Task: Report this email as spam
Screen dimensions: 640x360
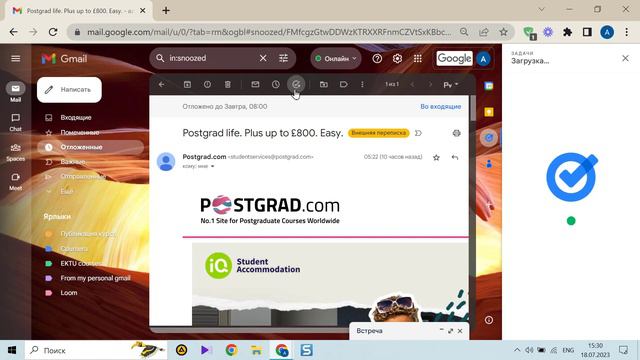Action: 207,84
